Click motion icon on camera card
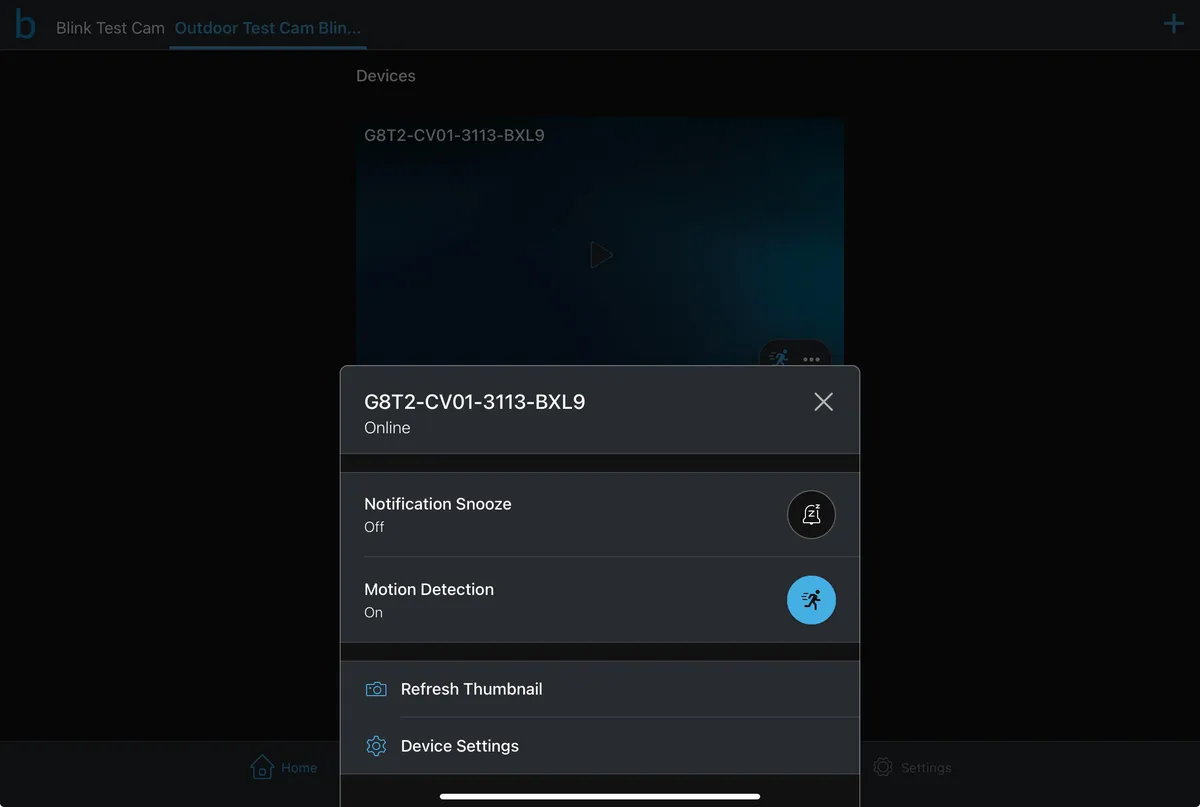This screenshot has width=1200, height=807. tap(780, 358)
